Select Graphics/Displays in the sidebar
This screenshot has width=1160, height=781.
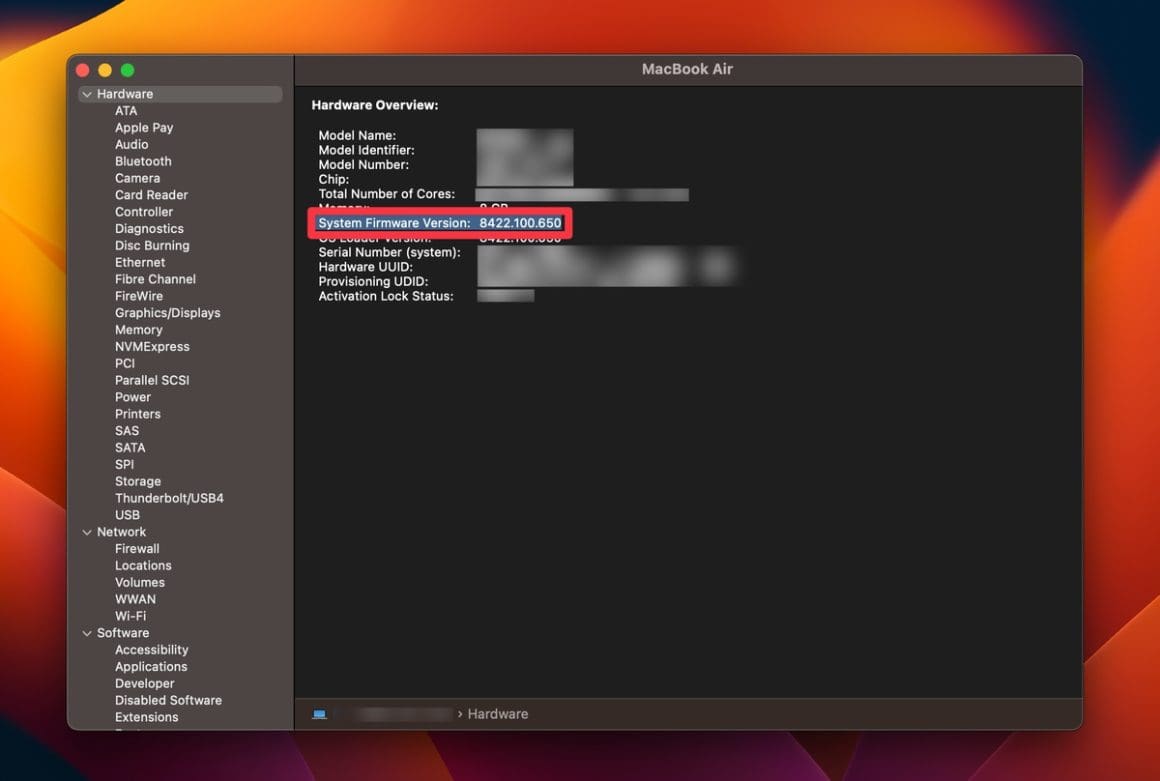167,312
